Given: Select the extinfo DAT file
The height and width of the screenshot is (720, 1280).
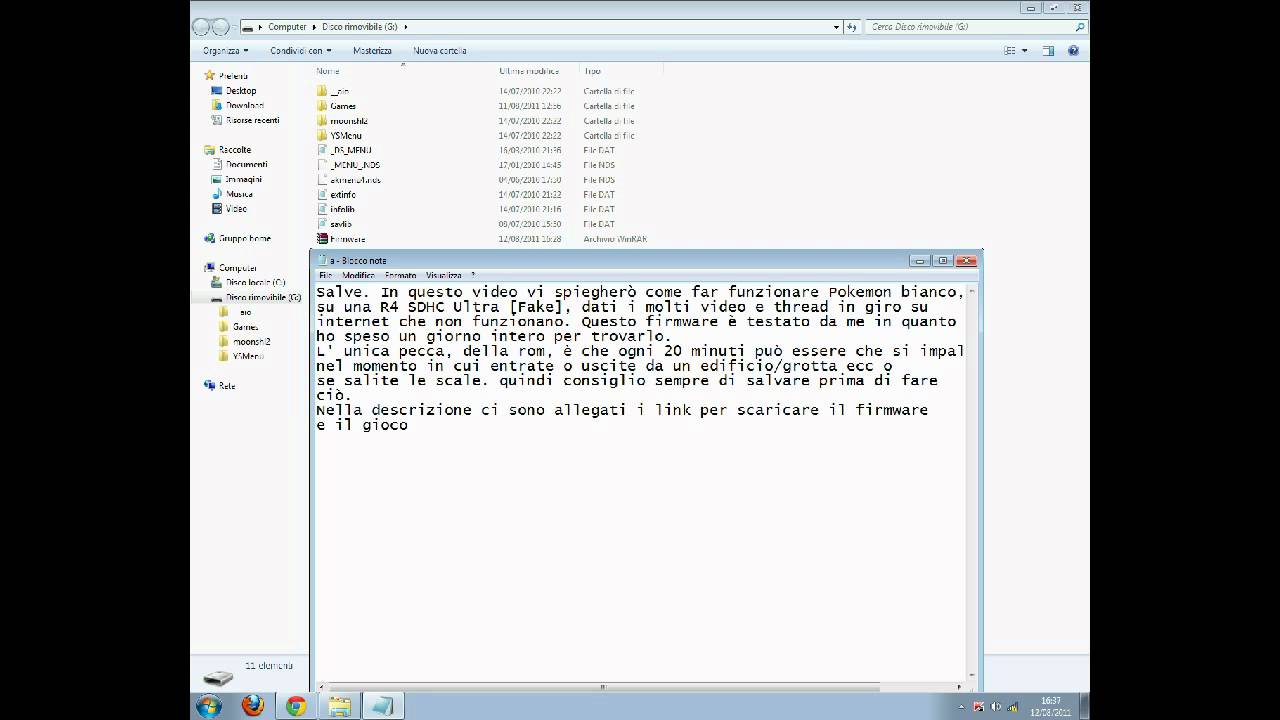Looking at the screenshot, I should 343,195.
